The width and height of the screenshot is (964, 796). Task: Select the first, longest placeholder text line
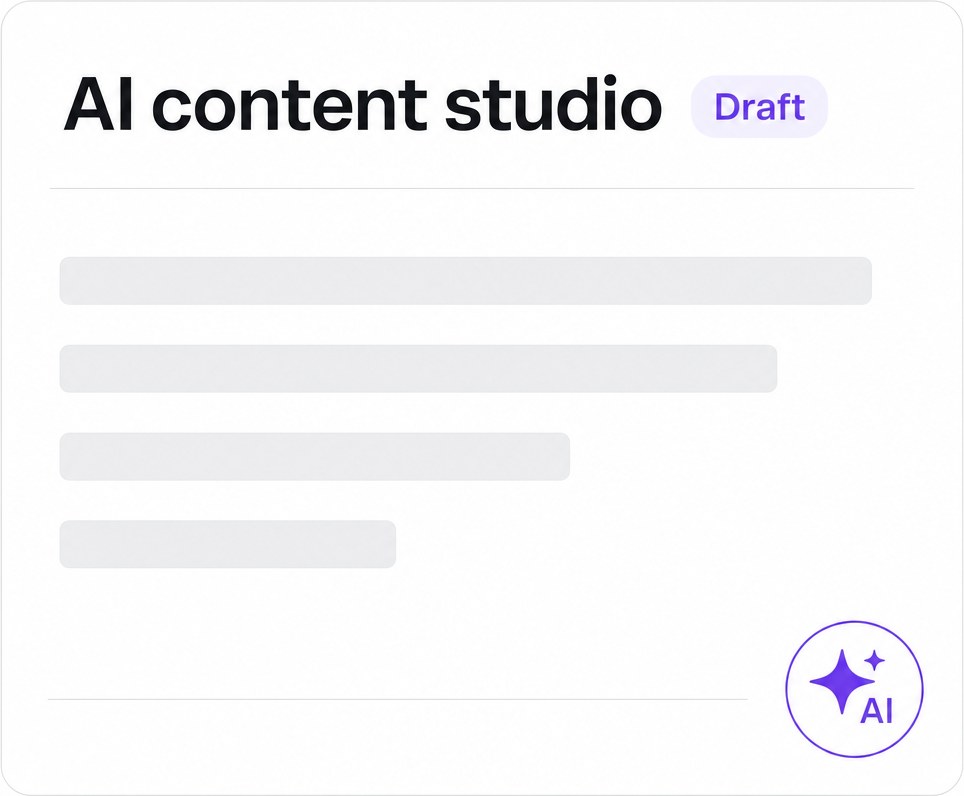coord(465,281)
